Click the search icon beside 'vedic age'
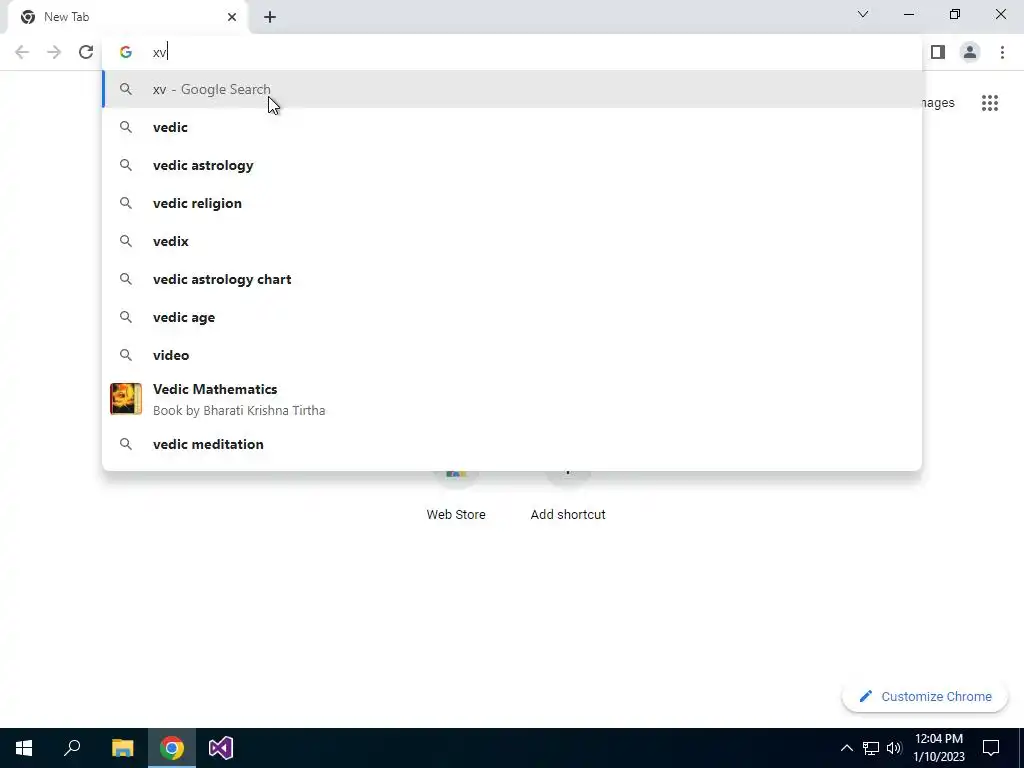1024x768 pixels. click(x=125, y=317)
